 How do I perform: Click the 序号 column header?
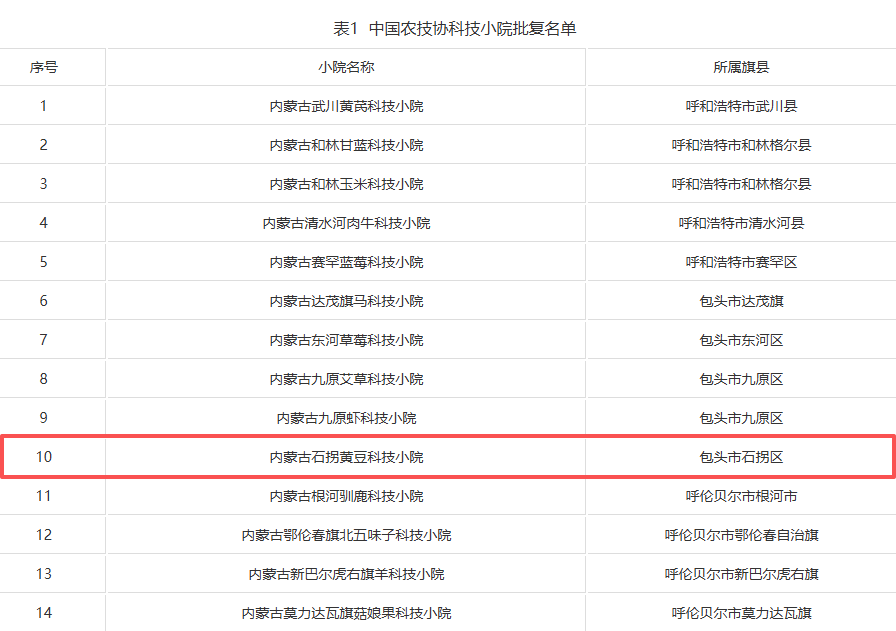(x=43, y=67)
